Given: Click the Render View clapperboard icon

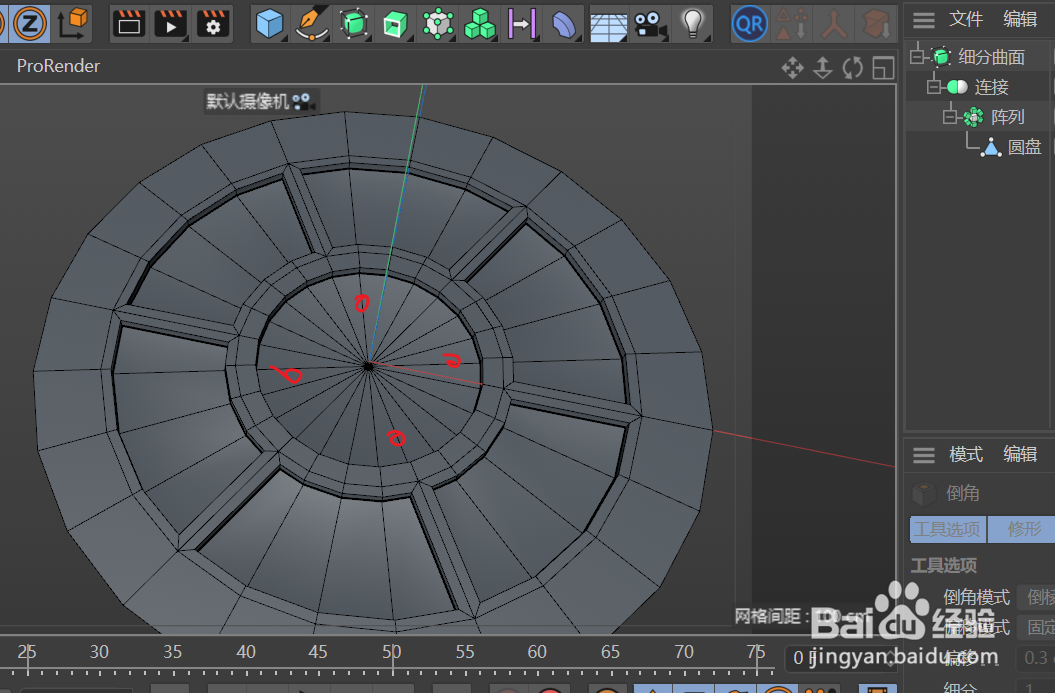Looking at the screenshot, I should coord(129,25).
